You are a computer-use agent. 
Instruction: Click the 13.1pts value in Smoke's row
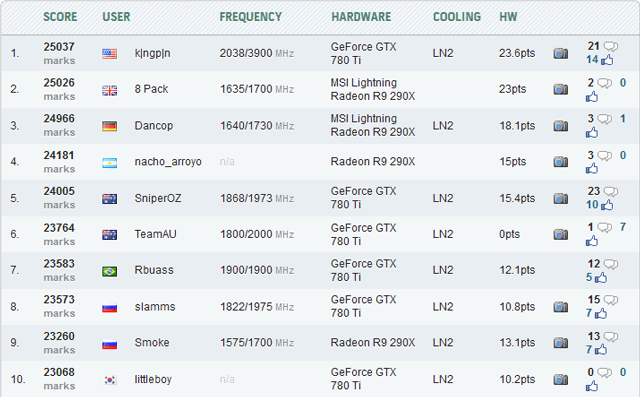pos(517,343)
